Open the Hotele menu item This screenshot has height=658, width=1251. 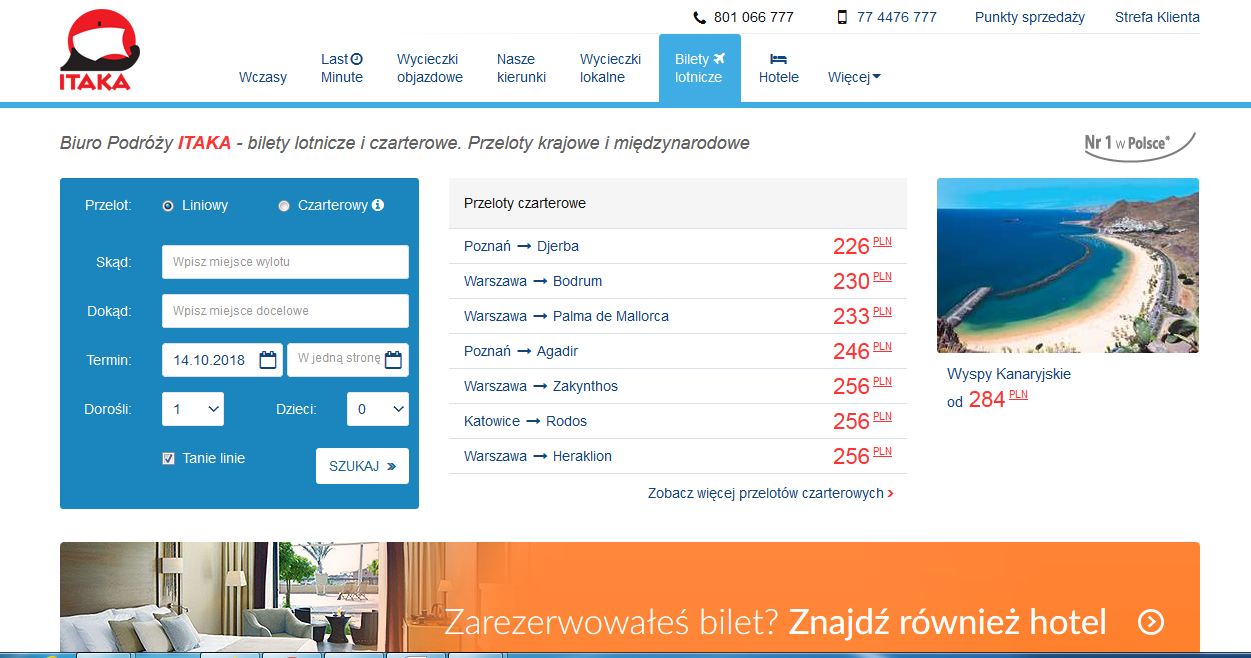[x=779, y=68]
